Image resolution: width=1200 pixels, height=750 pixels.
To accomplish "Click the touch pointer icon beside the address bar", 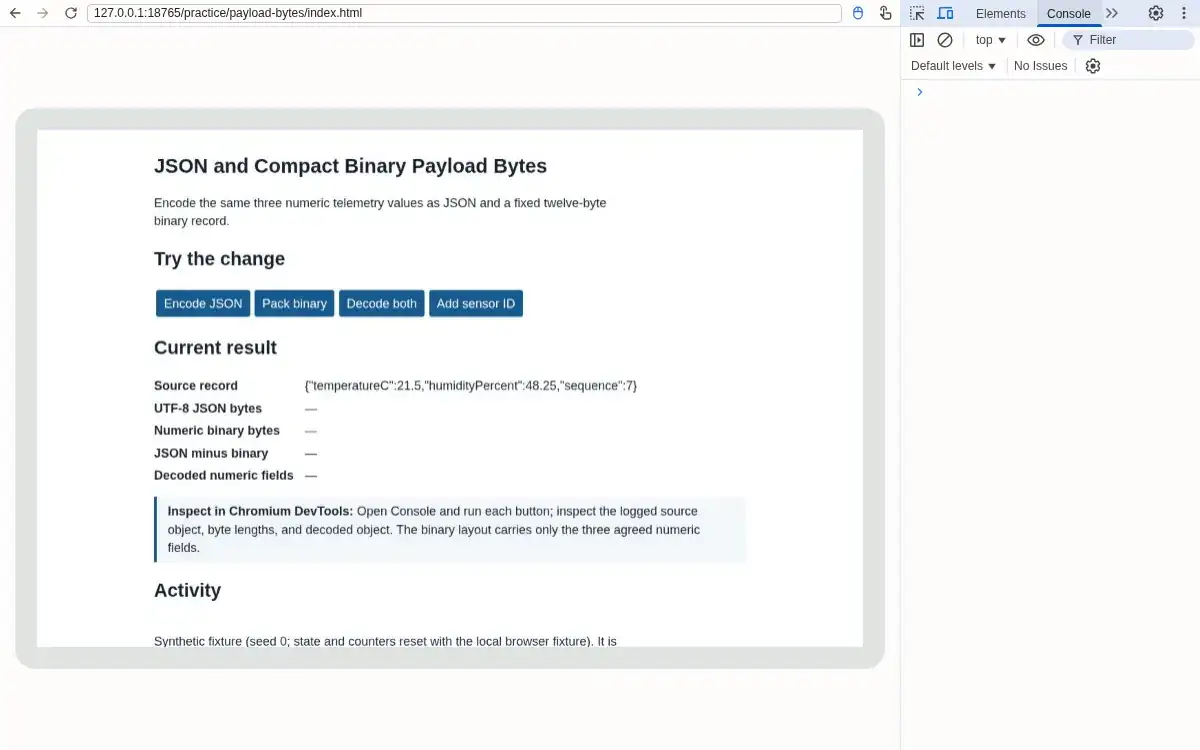I will (885, 13).
